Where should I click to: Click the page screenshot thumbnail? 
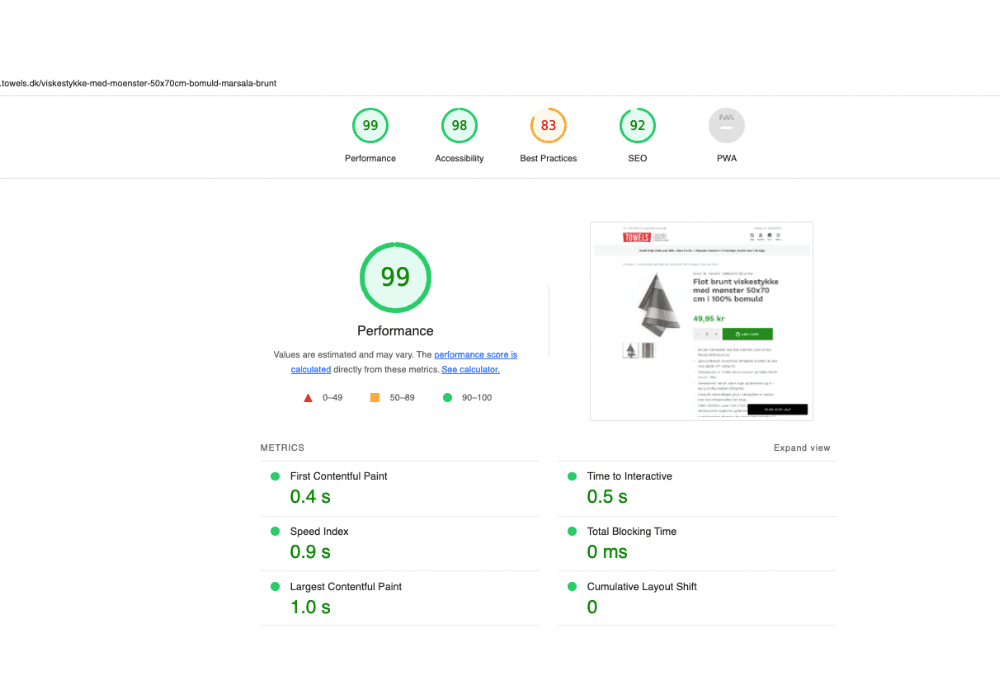[x=701, y=320]
